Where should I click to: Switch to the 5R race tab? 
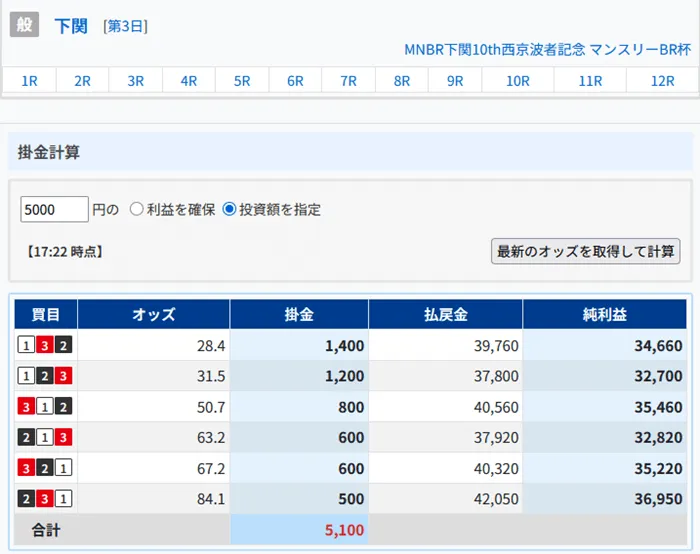pos(242,81)
